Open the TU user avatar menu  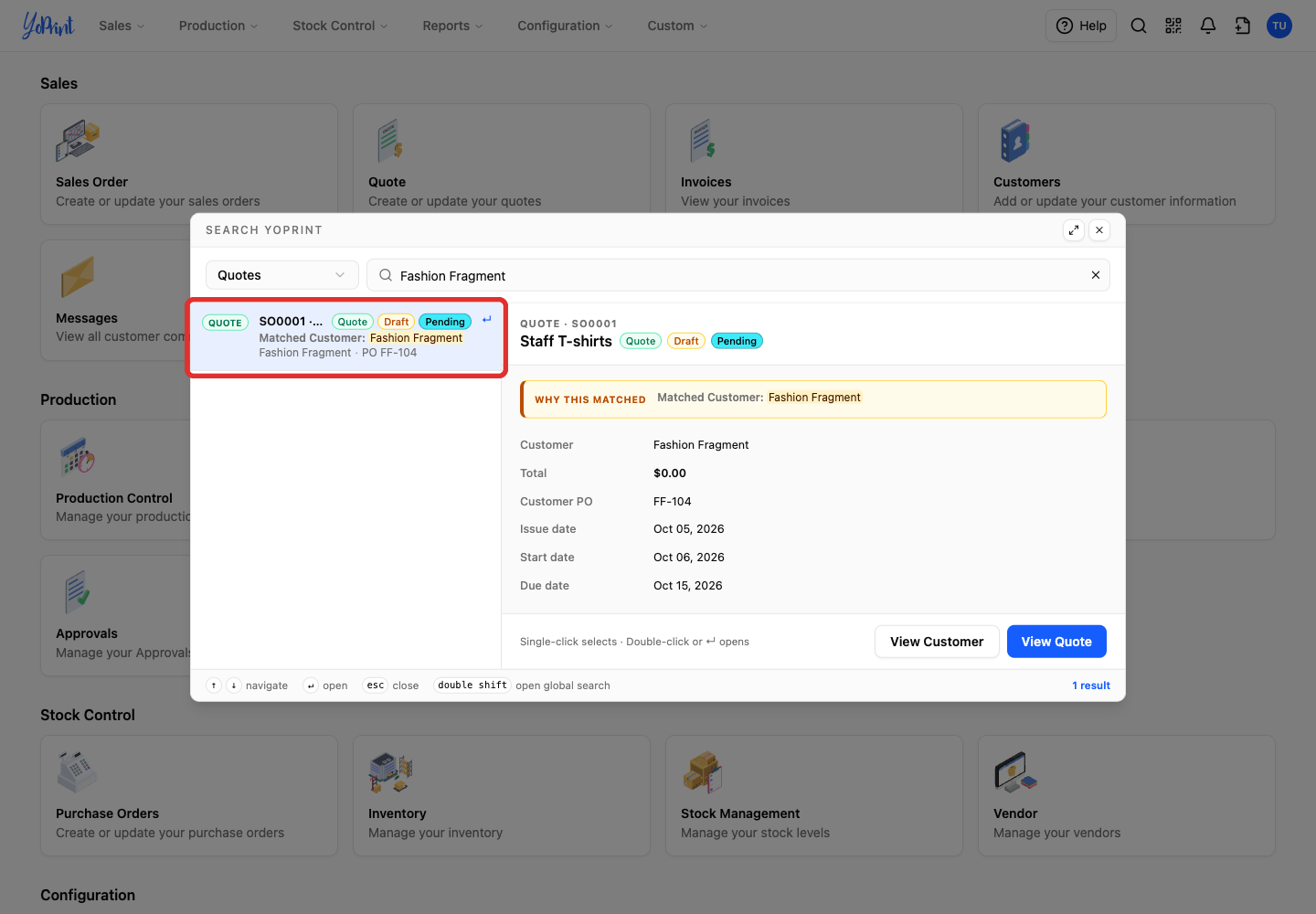click(x=1279, y=26)
